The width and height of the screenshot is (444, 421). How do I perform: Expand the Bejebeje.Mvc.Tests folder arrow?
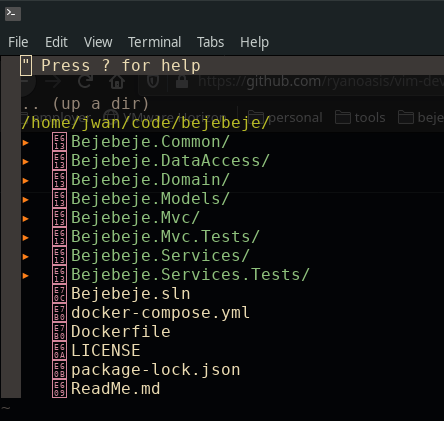(25, 238)
